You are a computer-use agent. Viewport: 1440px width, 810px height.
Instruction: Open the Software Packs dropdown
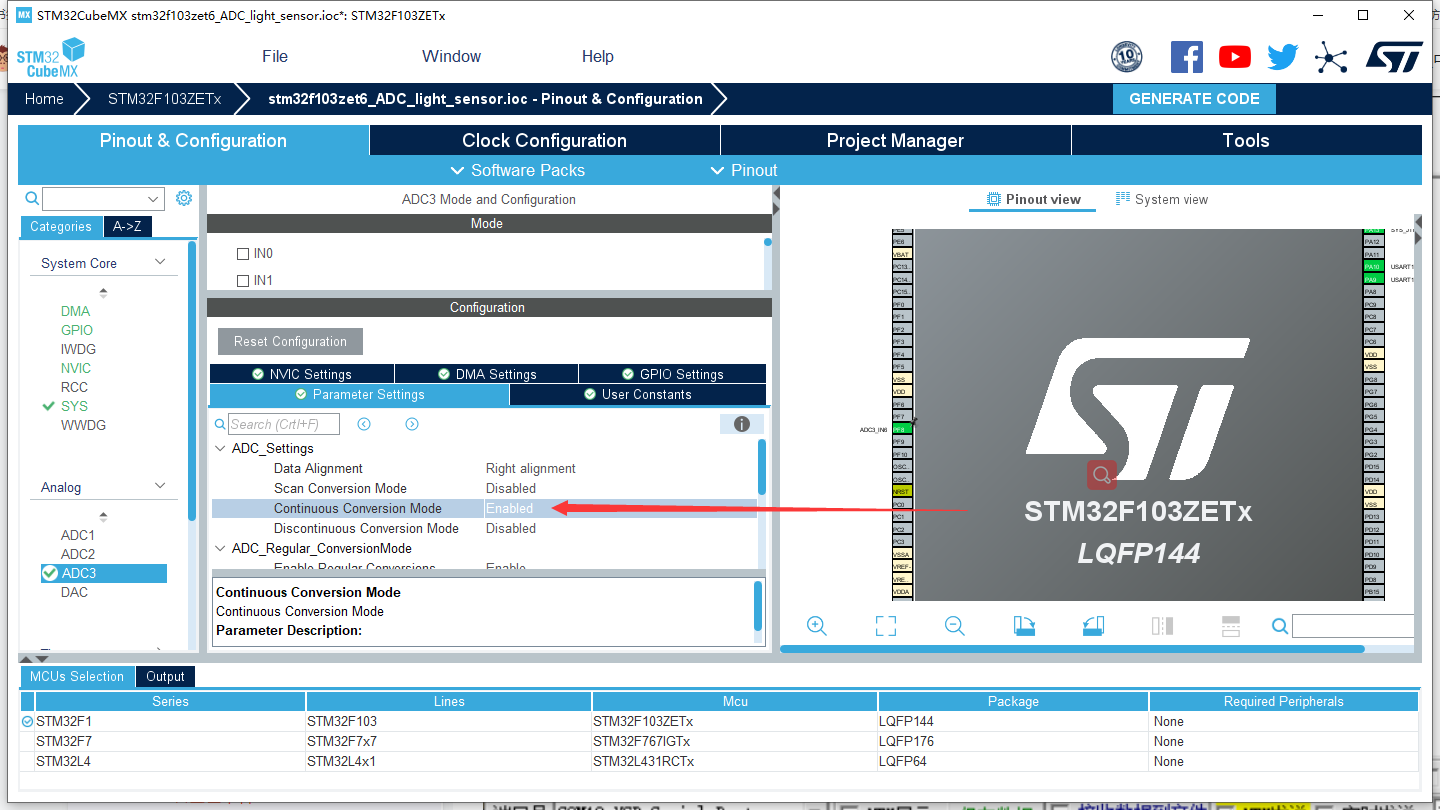(517, 170)
